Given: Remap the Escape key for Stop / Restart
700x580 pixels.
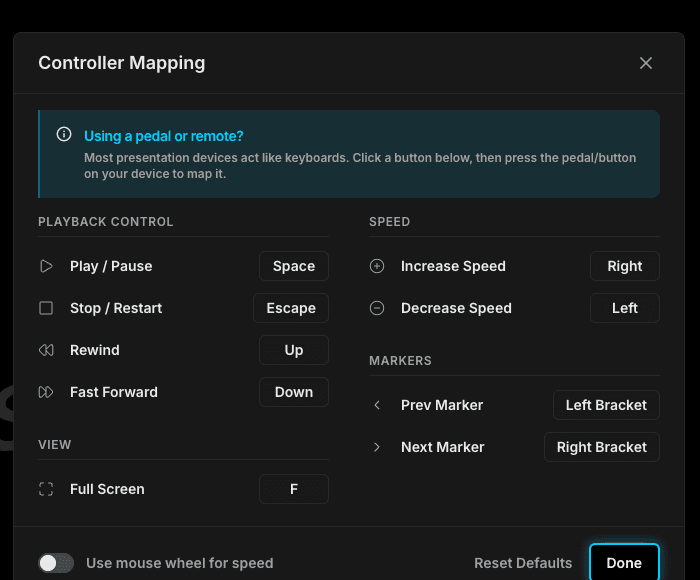Looking at the screenshot, I should tap(291, 308).
